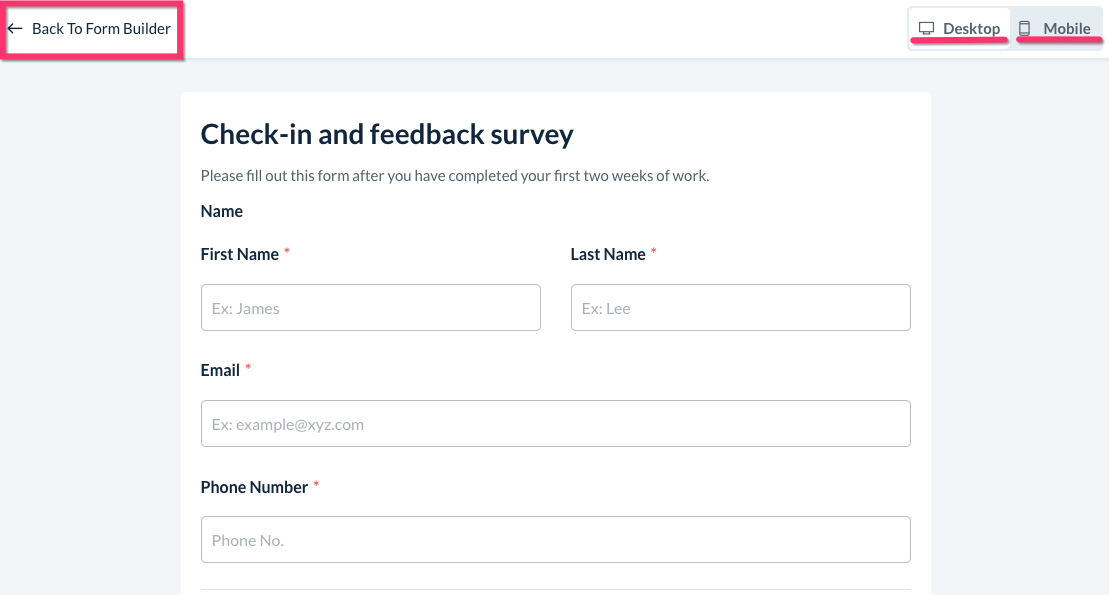Focus the Last Name input field
Image resolution: width=1109 pixels, height=595 pixels.
coord(740,308)
